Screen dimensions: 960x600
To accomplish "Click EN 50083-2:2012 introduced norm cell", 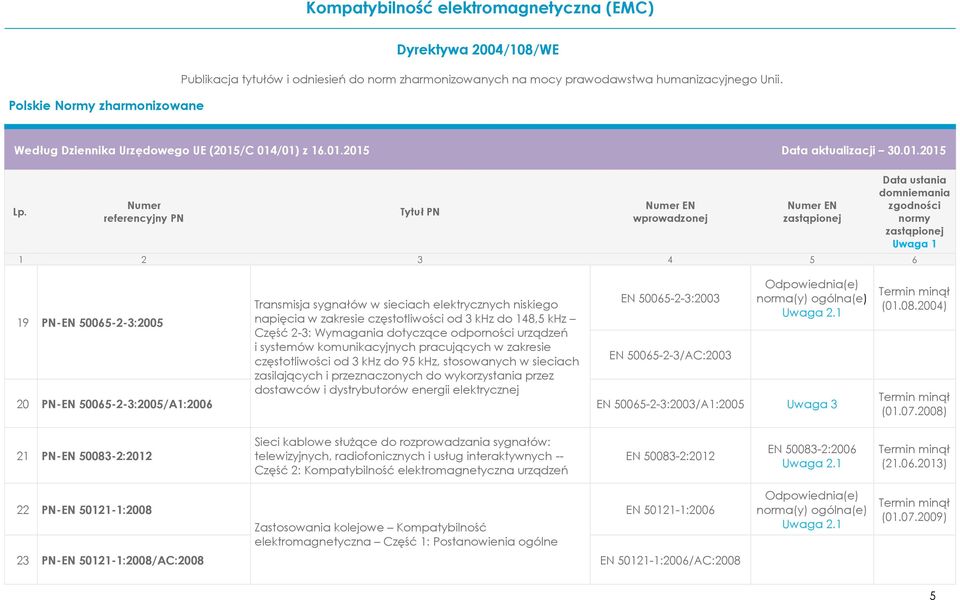I will click(x=670, y=456).
